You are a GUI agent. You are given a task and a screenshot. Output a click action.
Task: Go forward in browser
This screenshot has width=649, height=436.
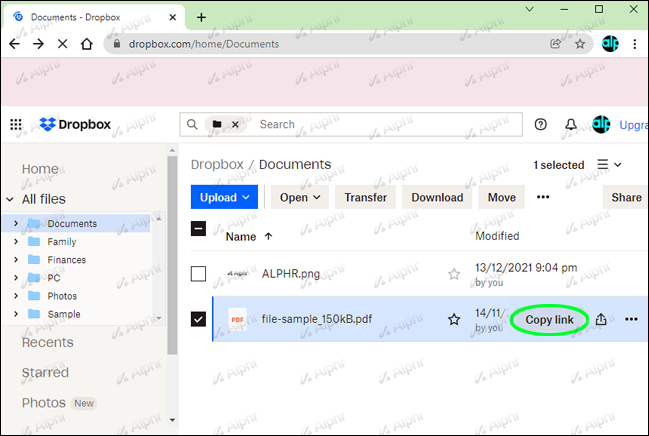pos(38,44)
